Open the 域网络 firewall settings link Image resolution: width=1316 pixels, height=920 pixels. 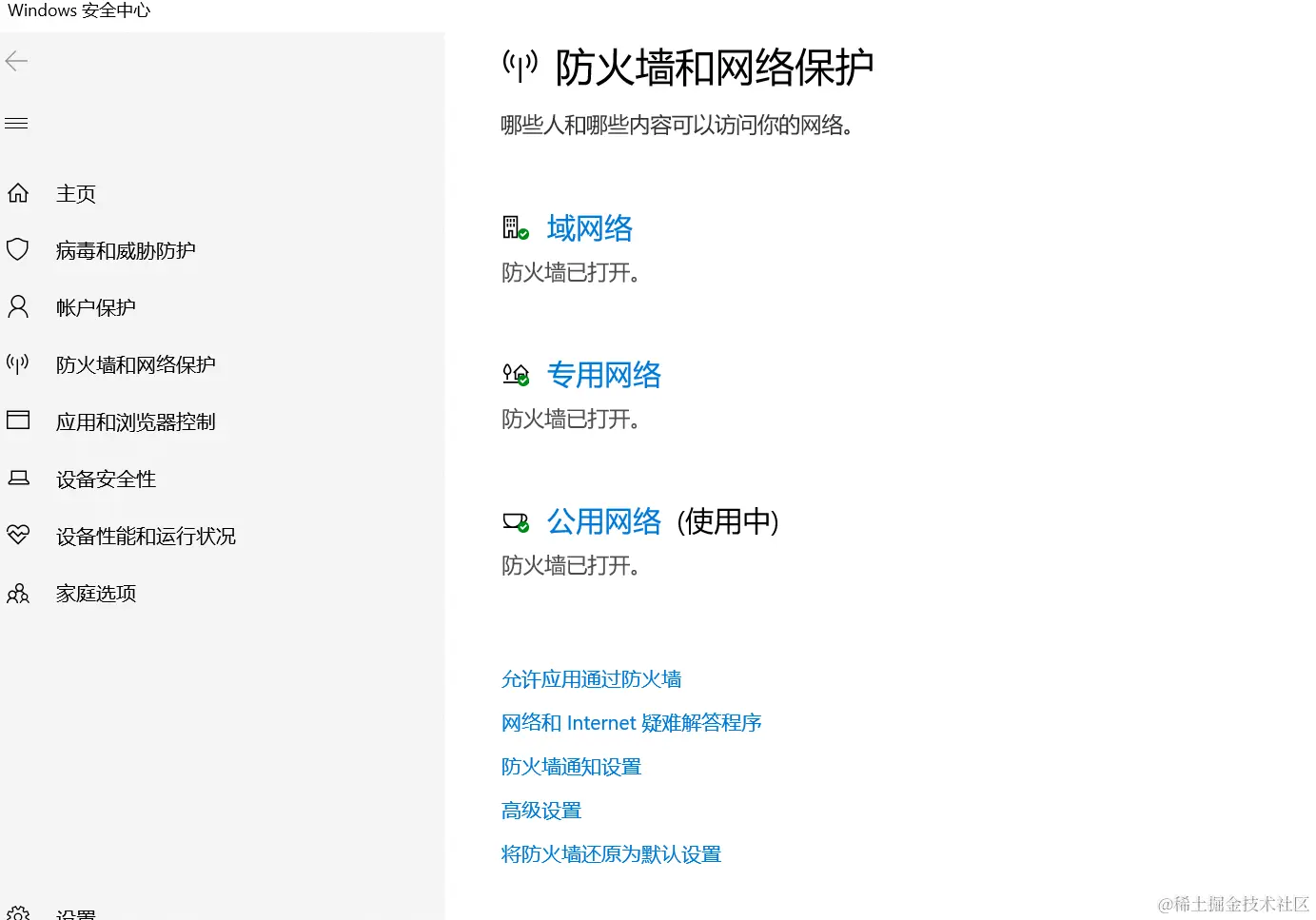tap(589, 227)
